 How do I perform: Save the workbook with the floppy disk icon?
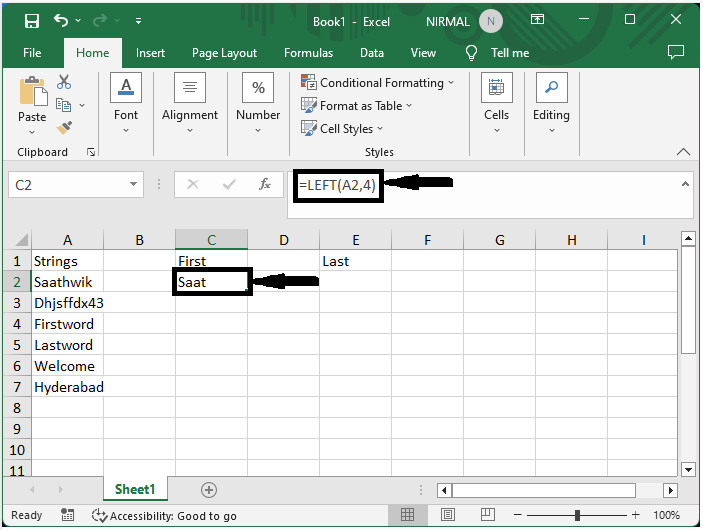click(x=32, y=21)
